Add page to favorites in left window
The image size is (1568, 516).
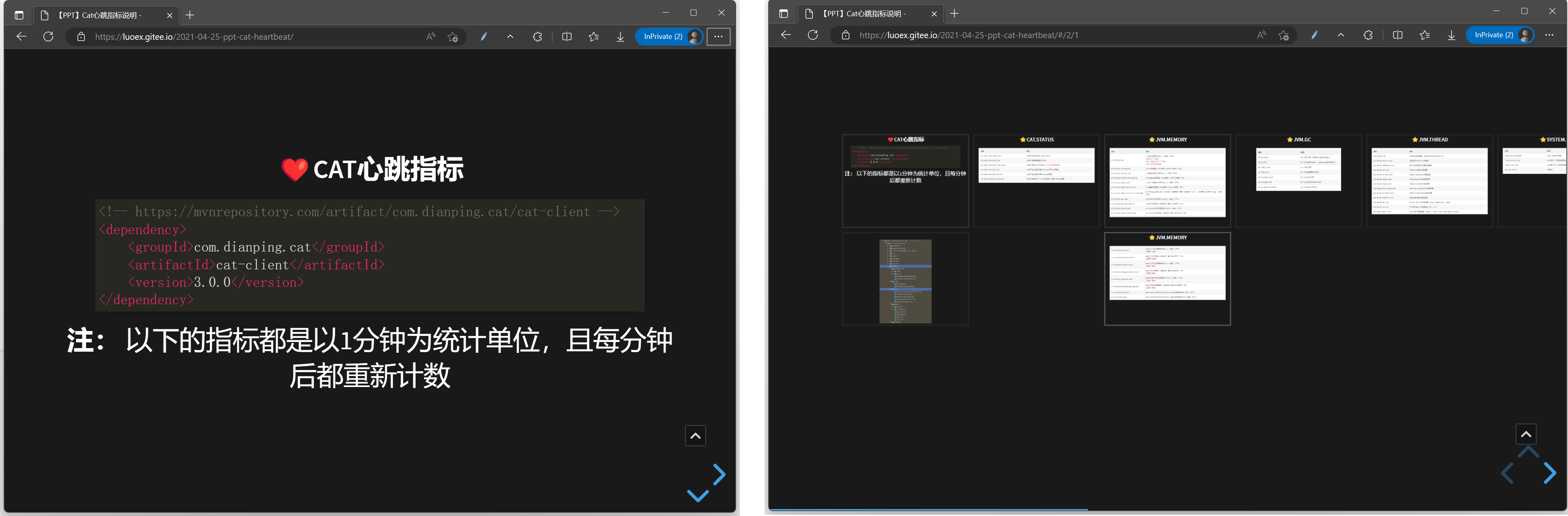click(453, 37)
